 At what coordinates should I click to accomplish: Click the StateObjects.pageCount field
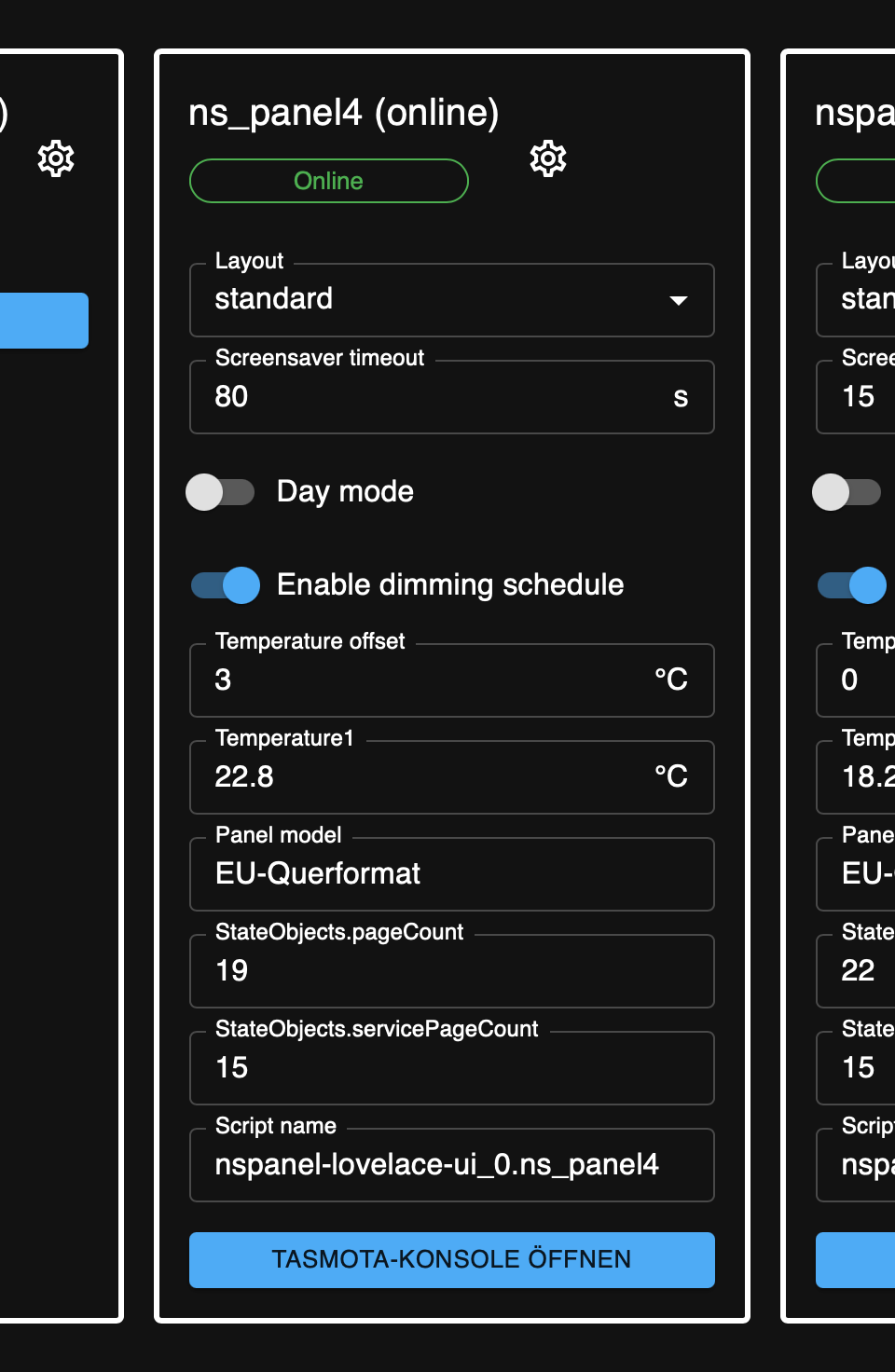tap(452, 971)
